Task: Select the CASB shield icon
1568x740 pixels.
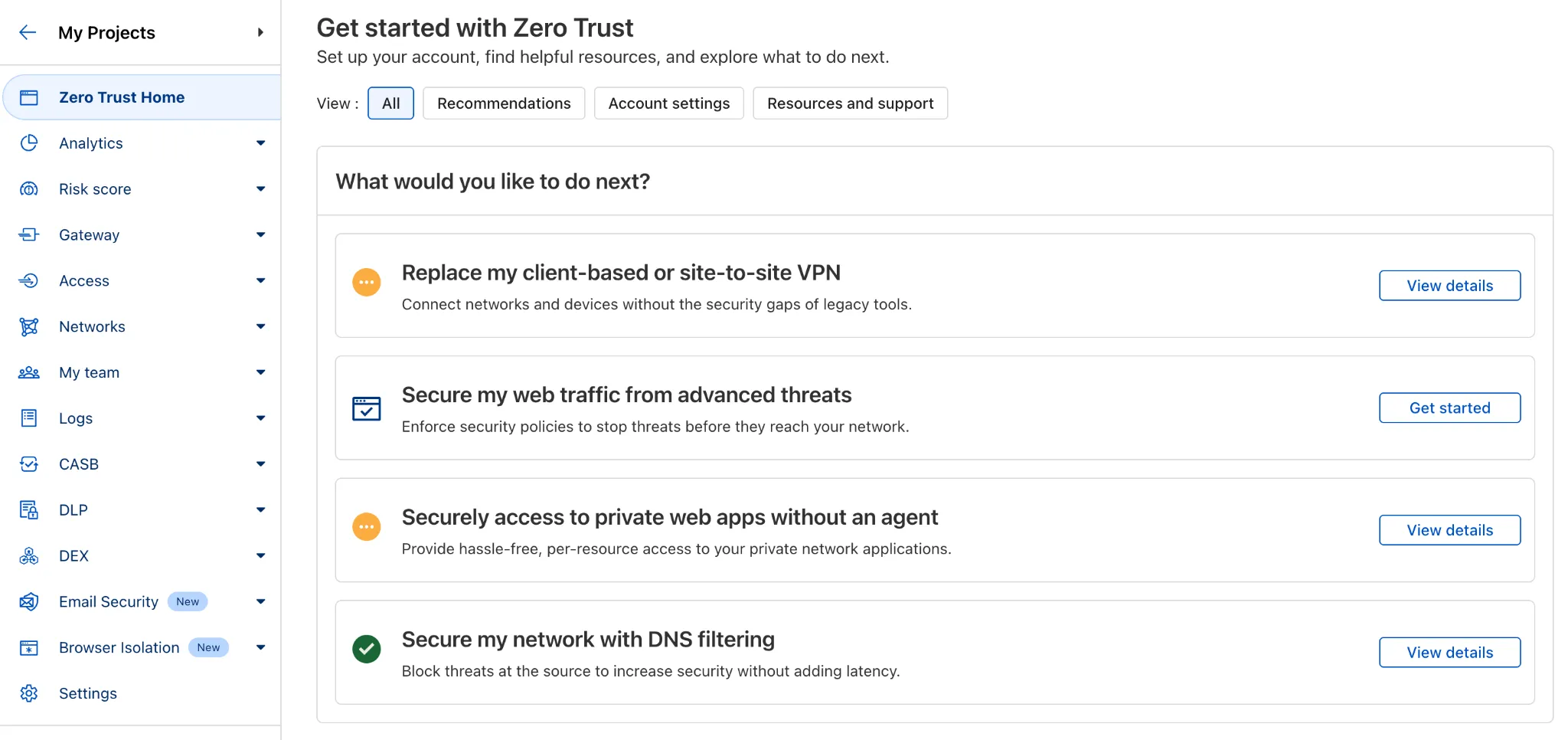Action: [29, 464]
